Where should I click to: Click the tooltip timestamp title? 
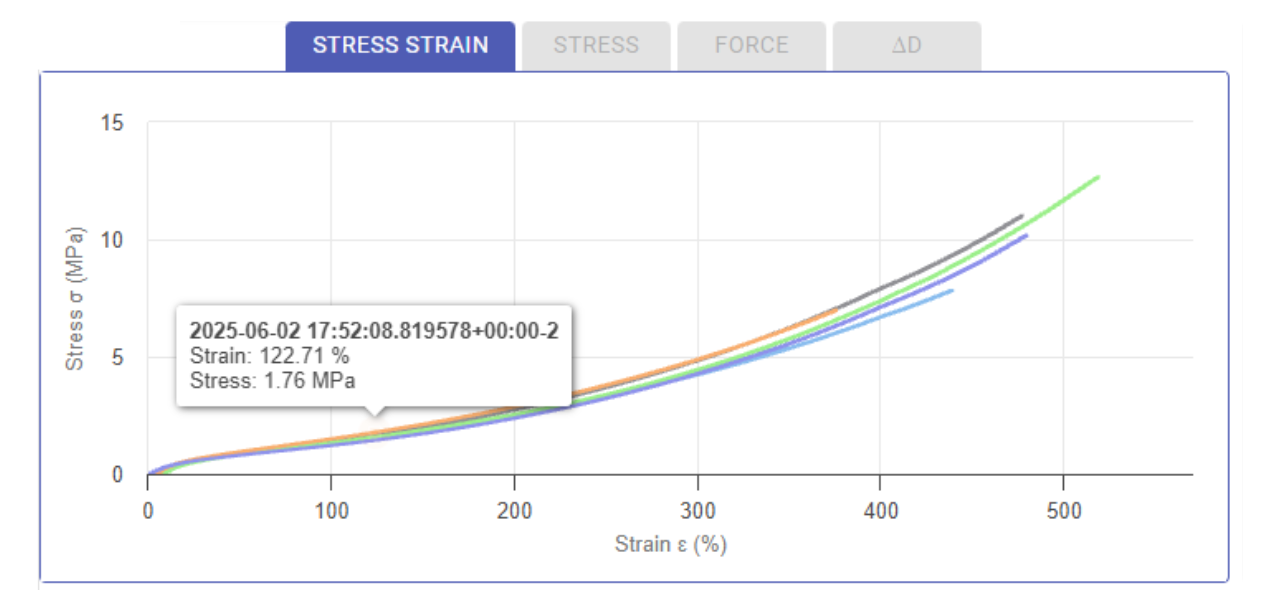click(x=374, y=331)
